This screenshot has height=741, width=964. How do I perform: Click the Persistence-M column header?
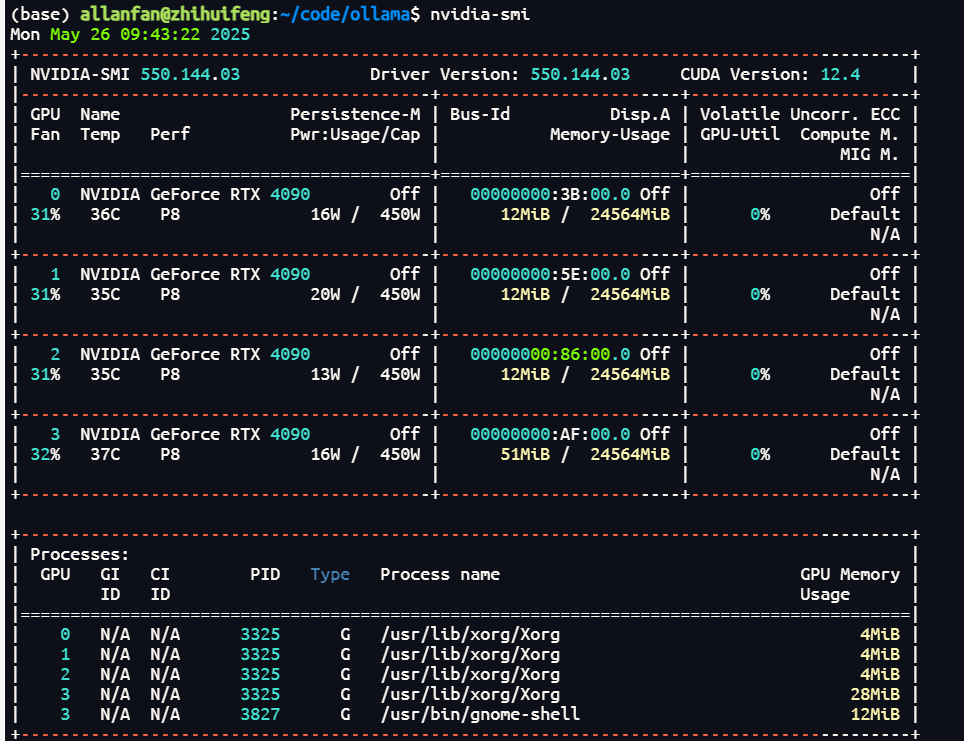(355, 114)
